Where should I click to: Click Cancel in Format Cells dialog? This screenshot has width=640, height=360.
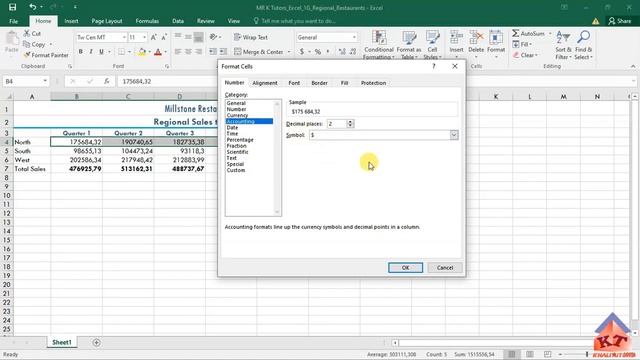pos(445,268)
